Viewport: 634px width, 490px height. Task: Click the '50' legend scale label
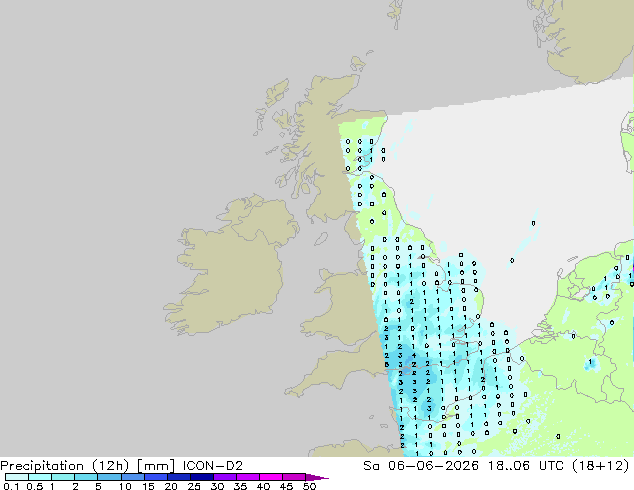point(309,486)
